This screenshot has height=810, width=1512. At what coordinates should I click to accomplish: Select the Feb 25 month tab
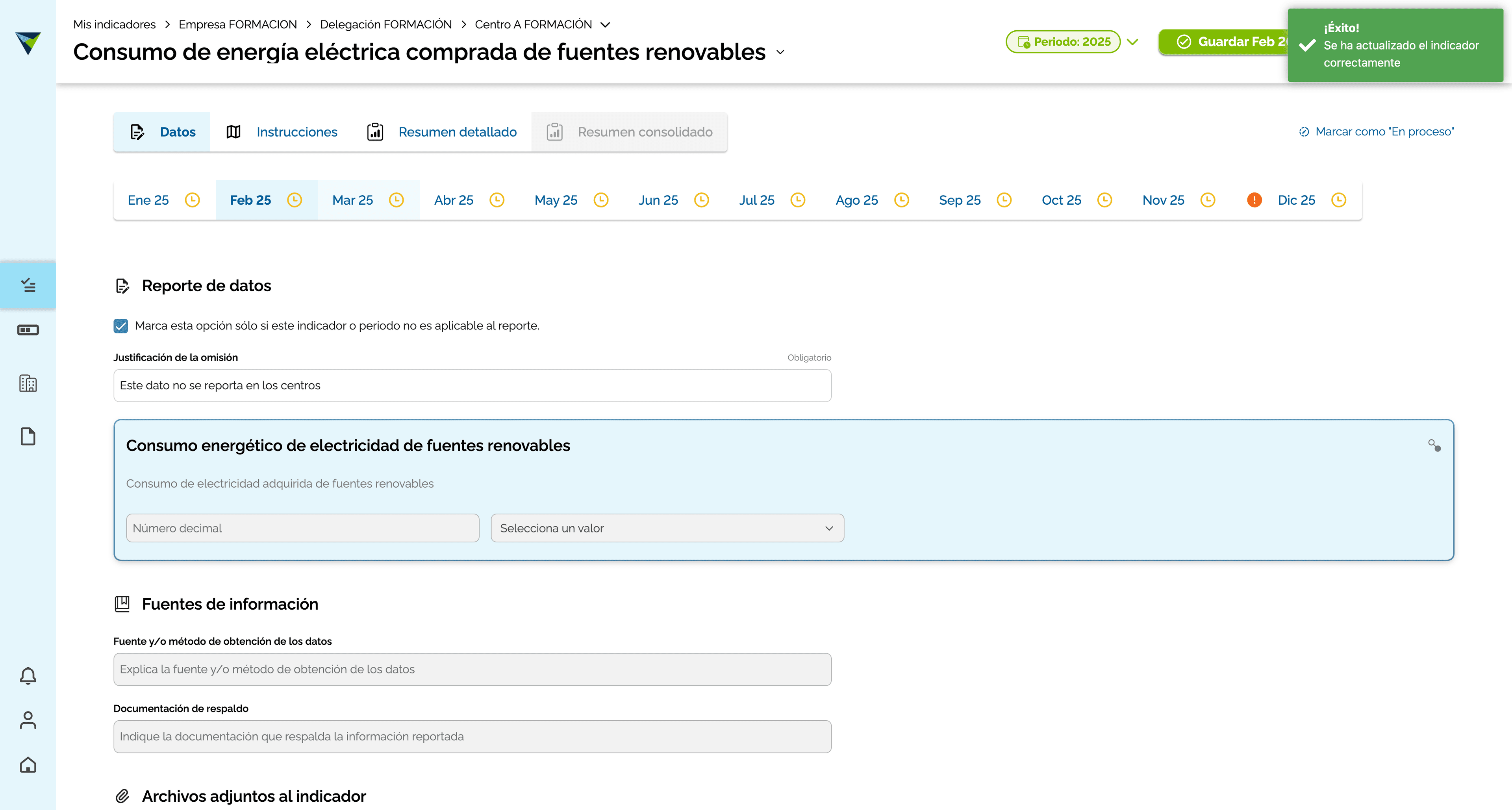pos(267,200)
